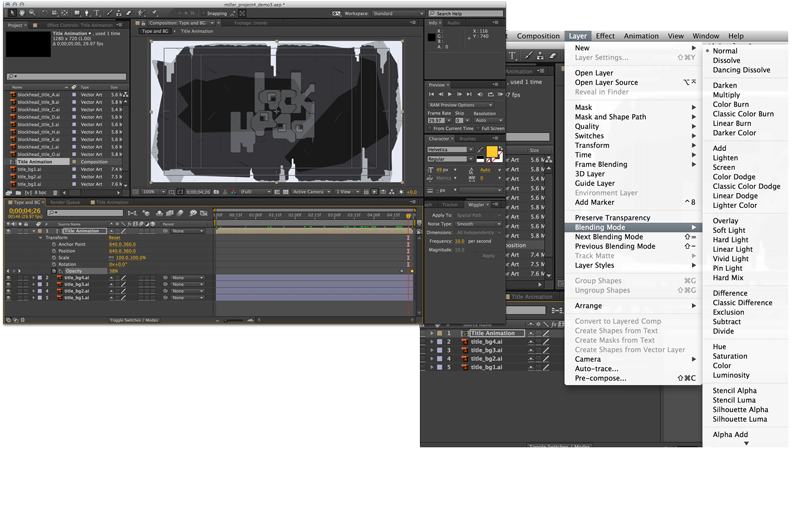Click Type and BG breadcrumb in viewer
The height and width of the screenshot is (516, 800).
pos(154,31)
